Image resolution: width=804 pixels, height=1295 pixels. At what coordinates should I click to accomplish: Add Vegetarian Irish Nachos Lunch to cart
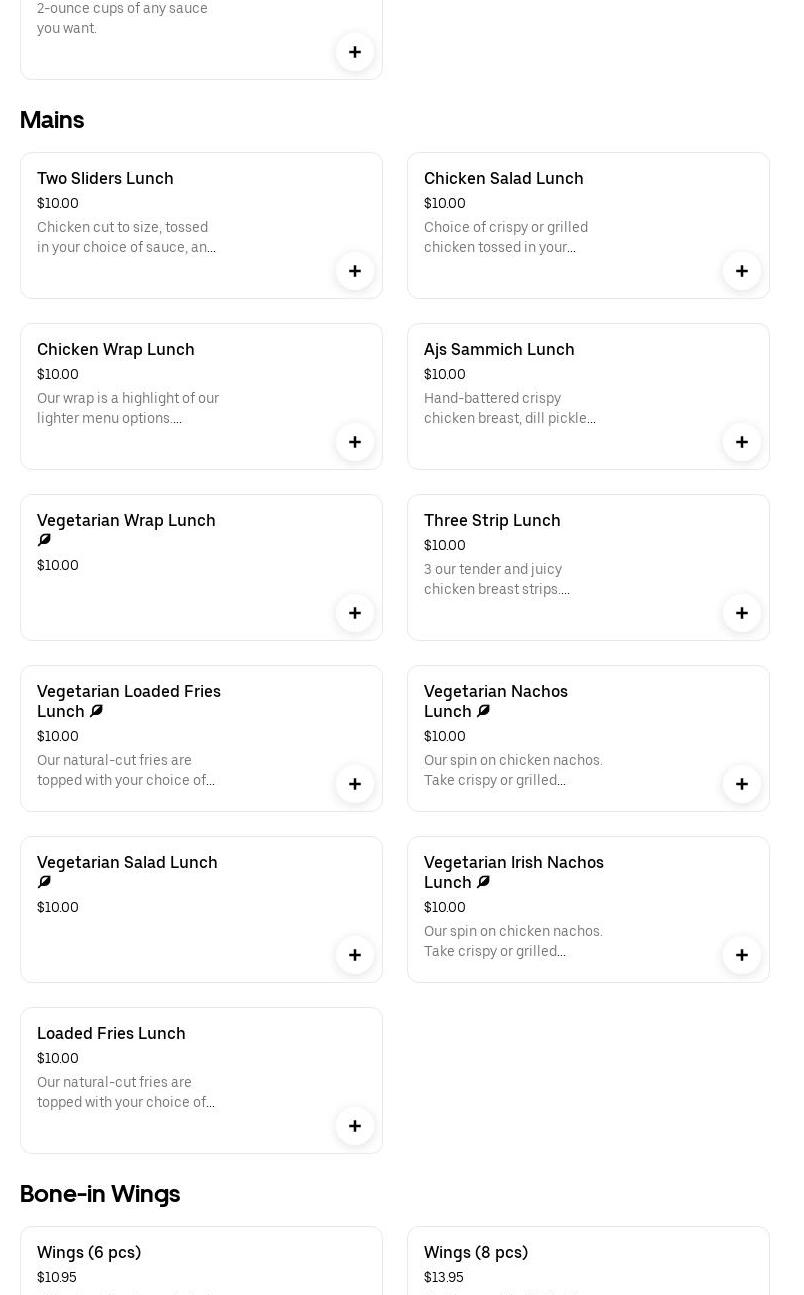(x=742, y=955)
